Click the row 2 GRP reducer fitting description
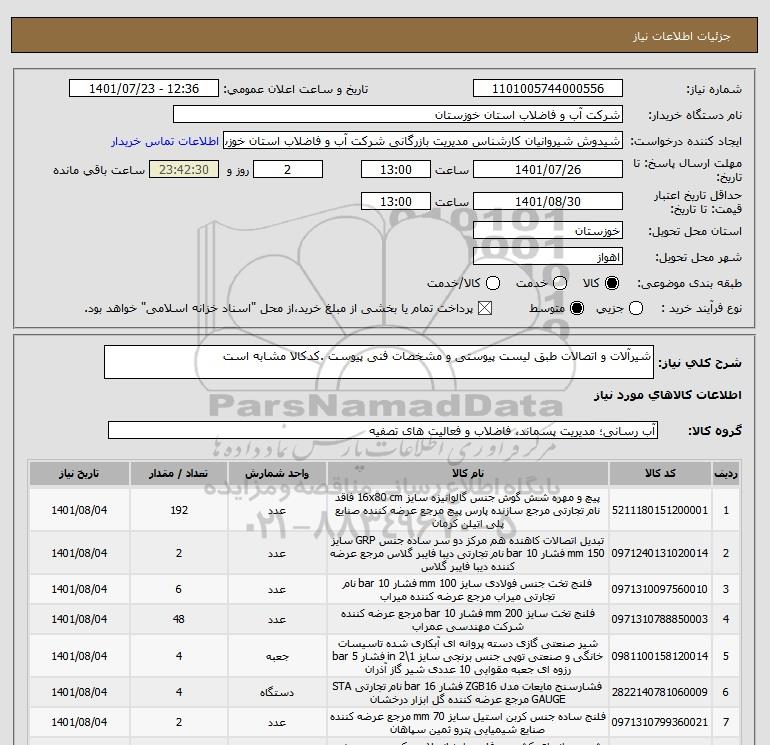 point(468,553)
